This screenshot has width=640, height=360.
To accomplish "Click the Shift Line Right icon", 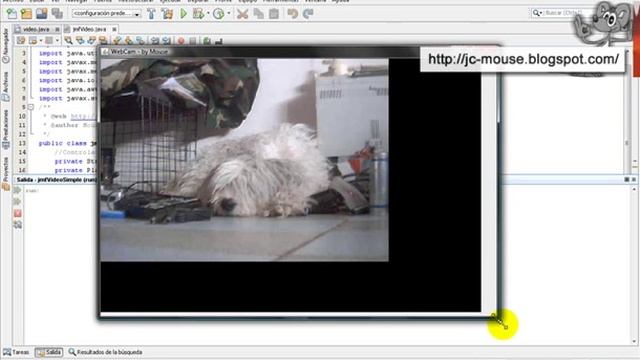I will point(166,40).
